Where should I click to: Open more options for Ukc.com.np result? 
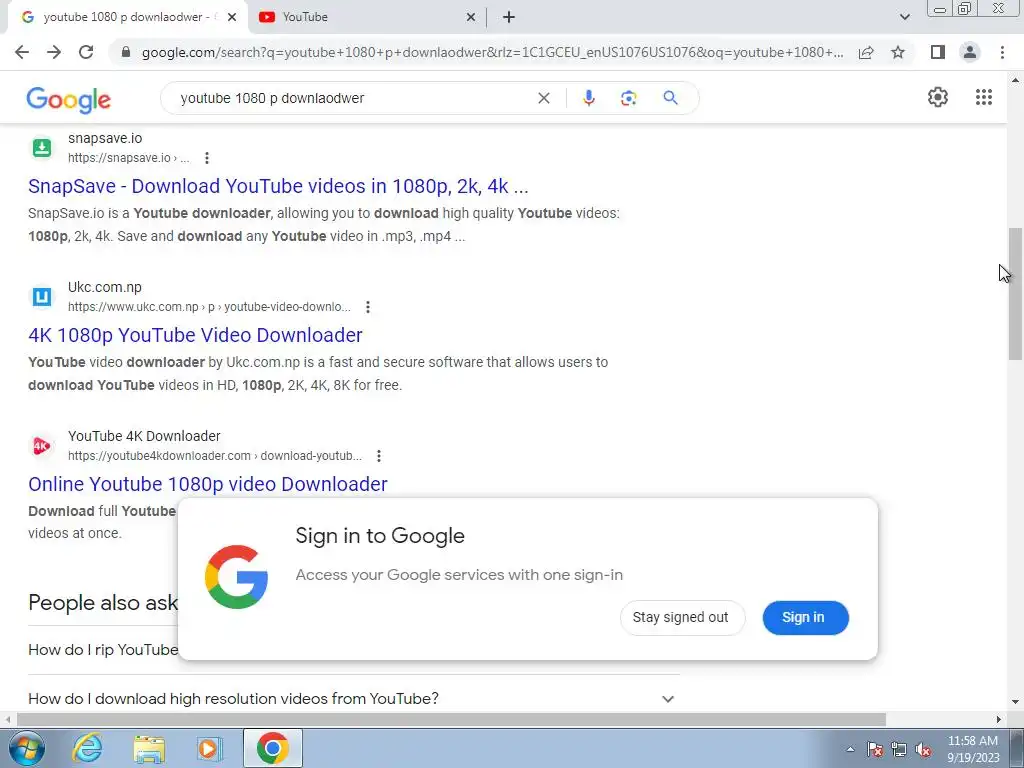click(368, 307)
